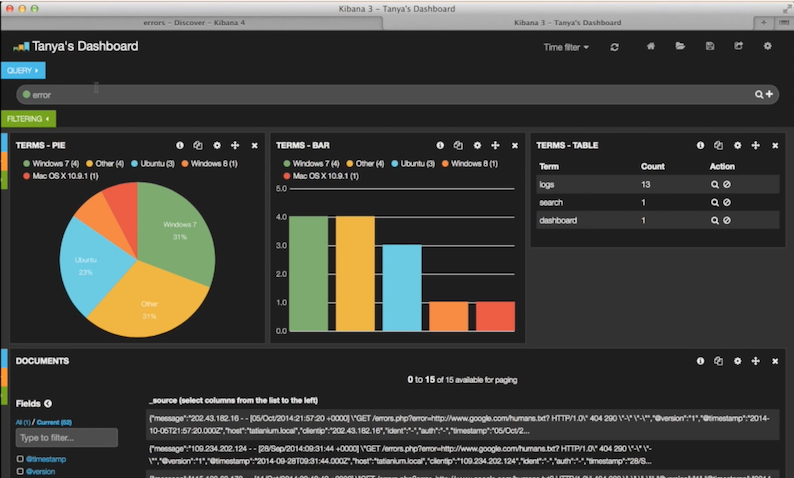Click the query color dot beside 'error'
The width and height of the screenshot is (794, 478).
pos(26,94)
